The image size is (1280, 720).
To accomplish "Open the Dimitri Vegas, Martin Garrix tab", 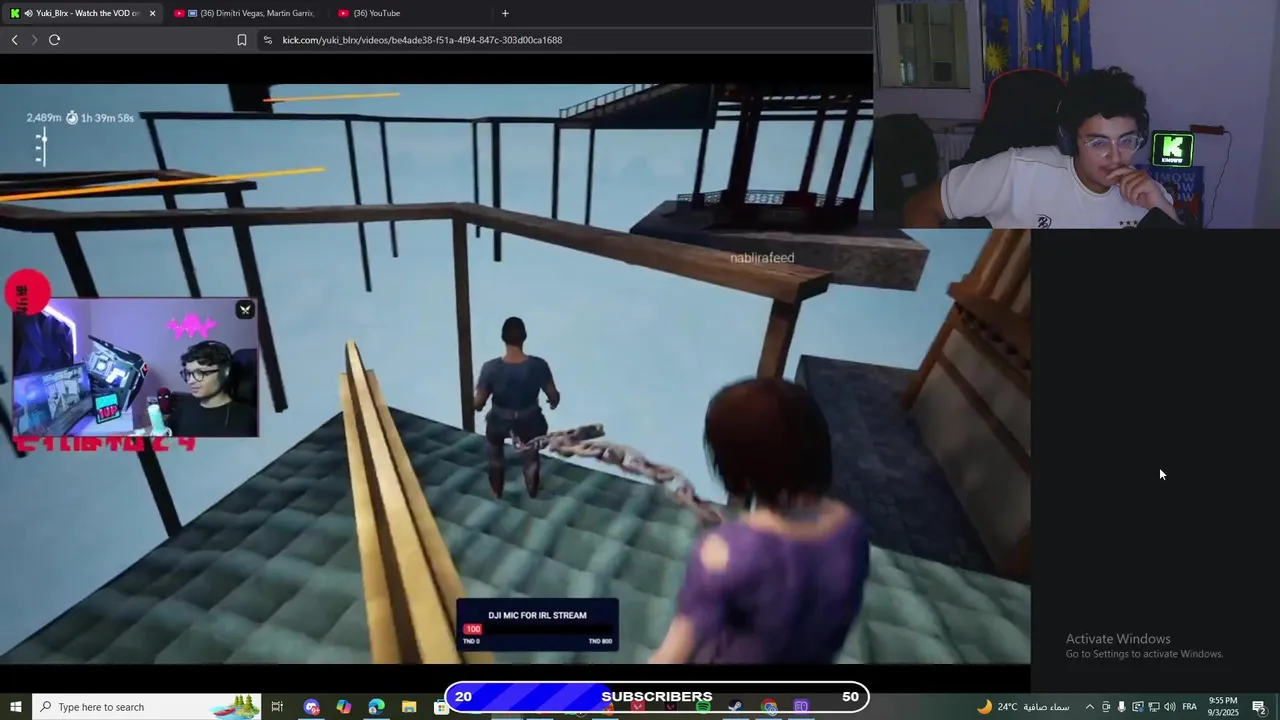I will pyautogui.click(x=244, y=13).
